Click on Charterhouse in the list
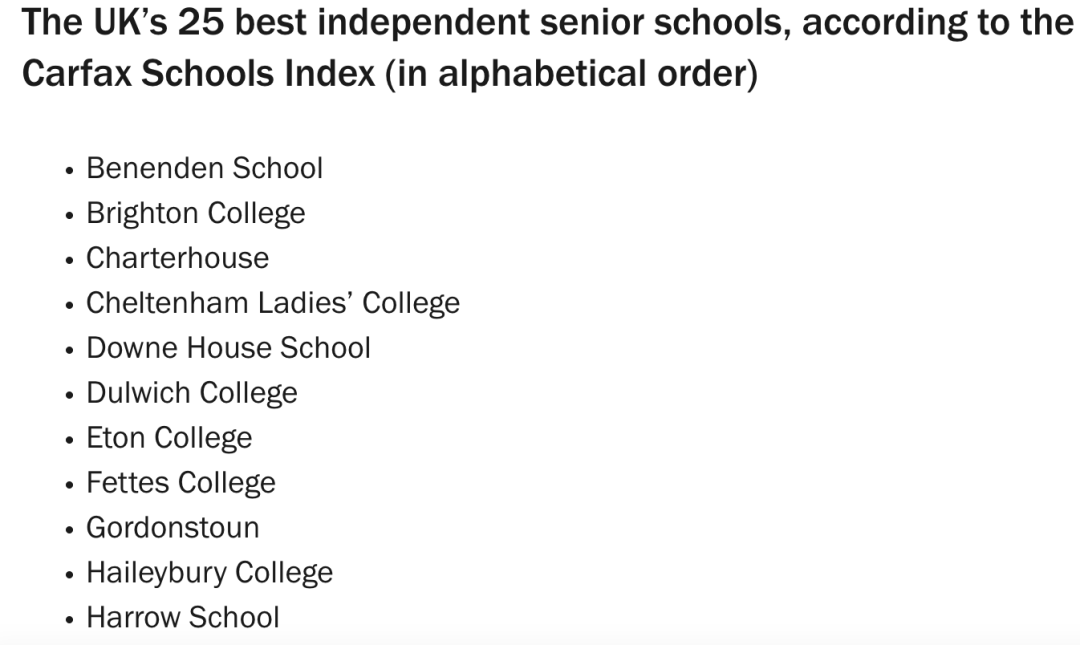Screen dimensions: 1080x645 point(178,258)
